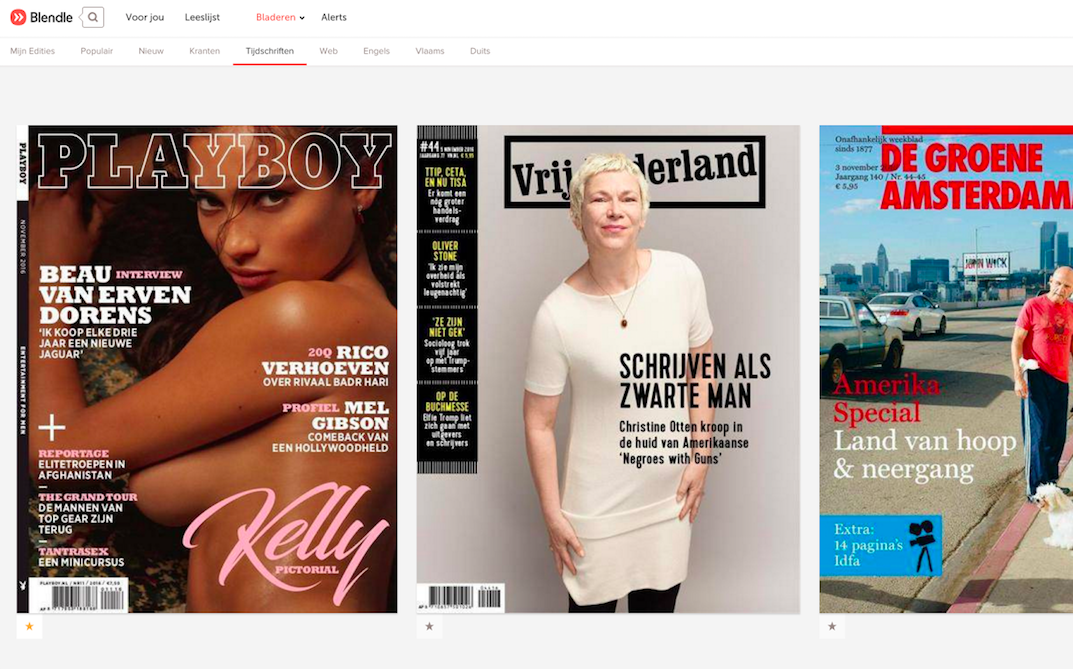The width and height of the screenshot is (1073, 669).
Task: Show the Web tab
Action: 328,51
